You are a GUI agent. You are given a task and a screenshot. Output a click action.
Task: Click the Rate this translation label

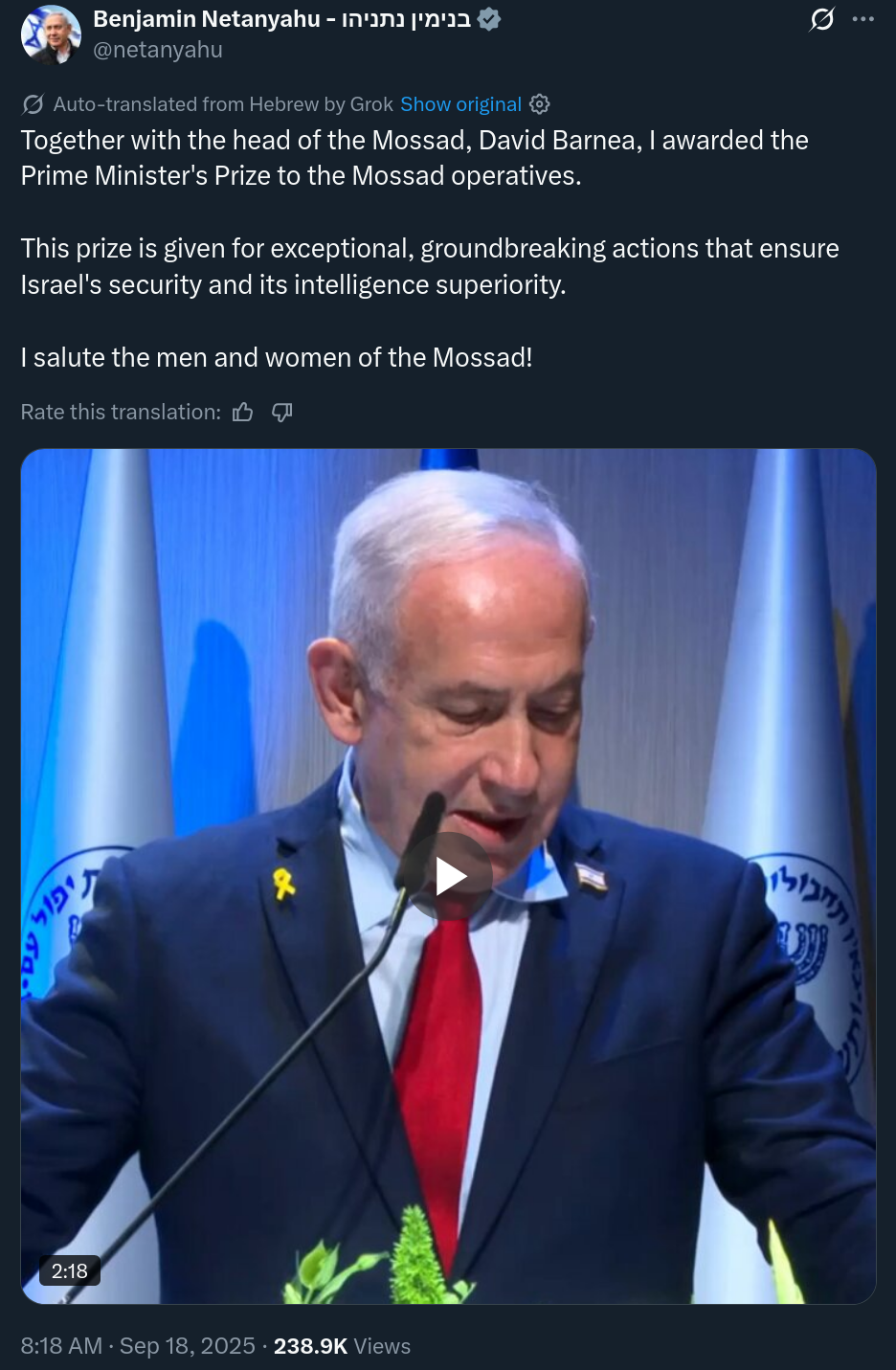[121, 412]
